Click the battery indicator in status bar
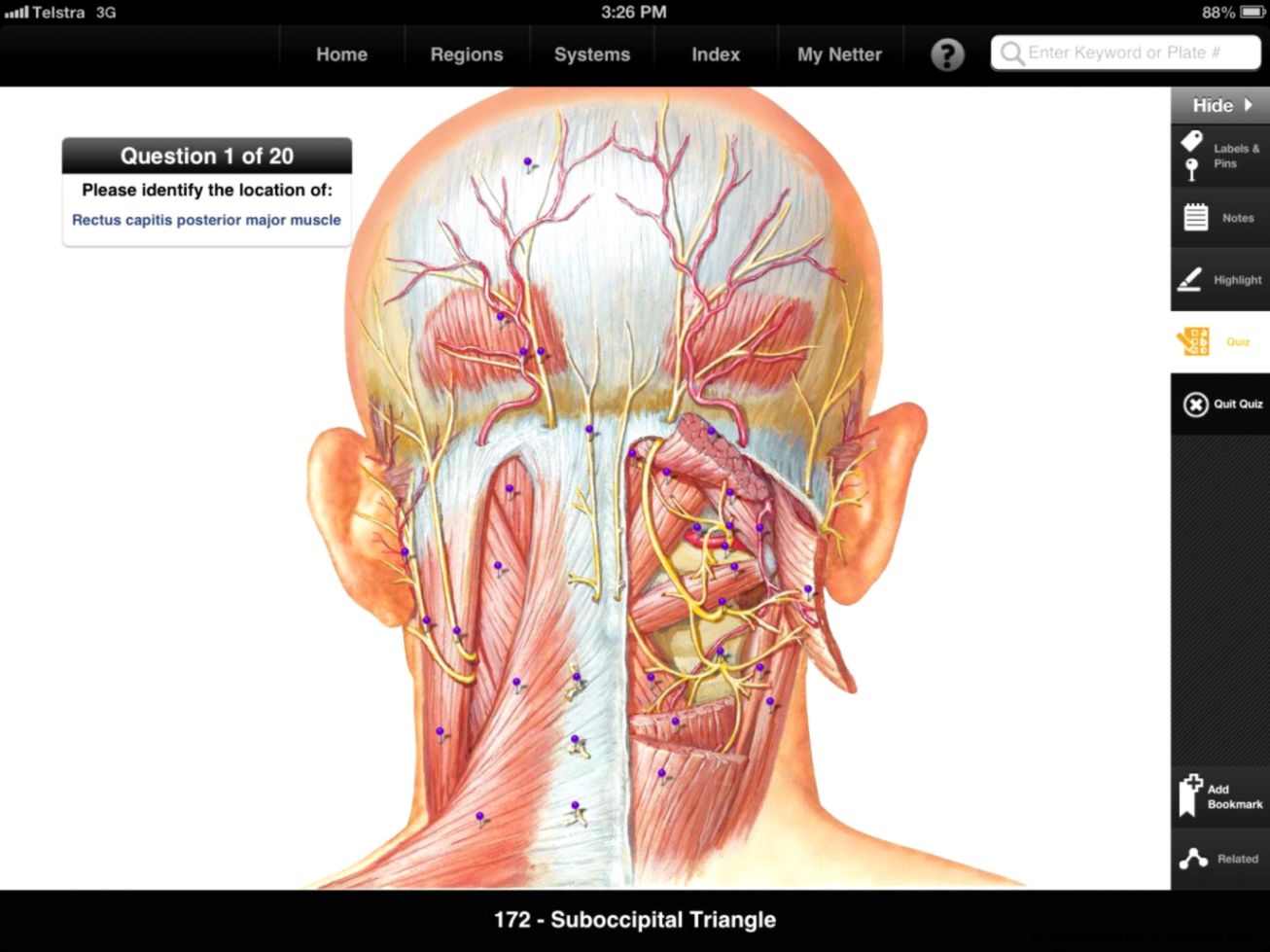Image resolution: width=1270 pixels, height=952 pixels. 1252,12
